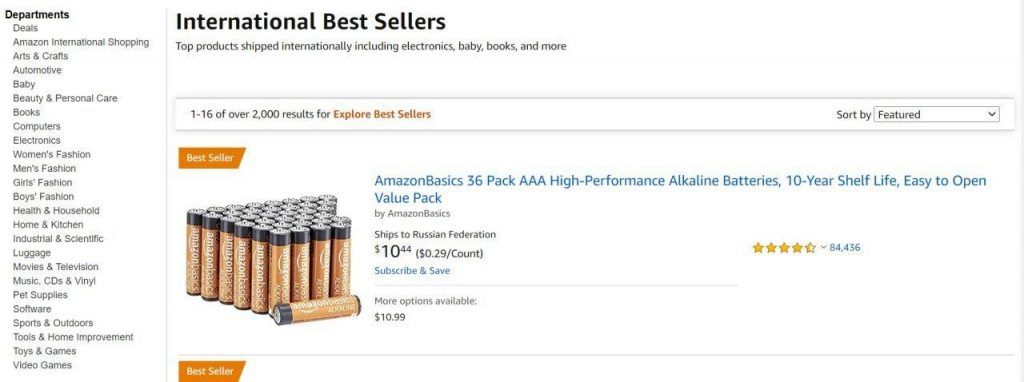This screenshot has width=1024, height=382.
Task: Open the AmazonBasics 36 Pack AAA title link
Action: (680, 189)
